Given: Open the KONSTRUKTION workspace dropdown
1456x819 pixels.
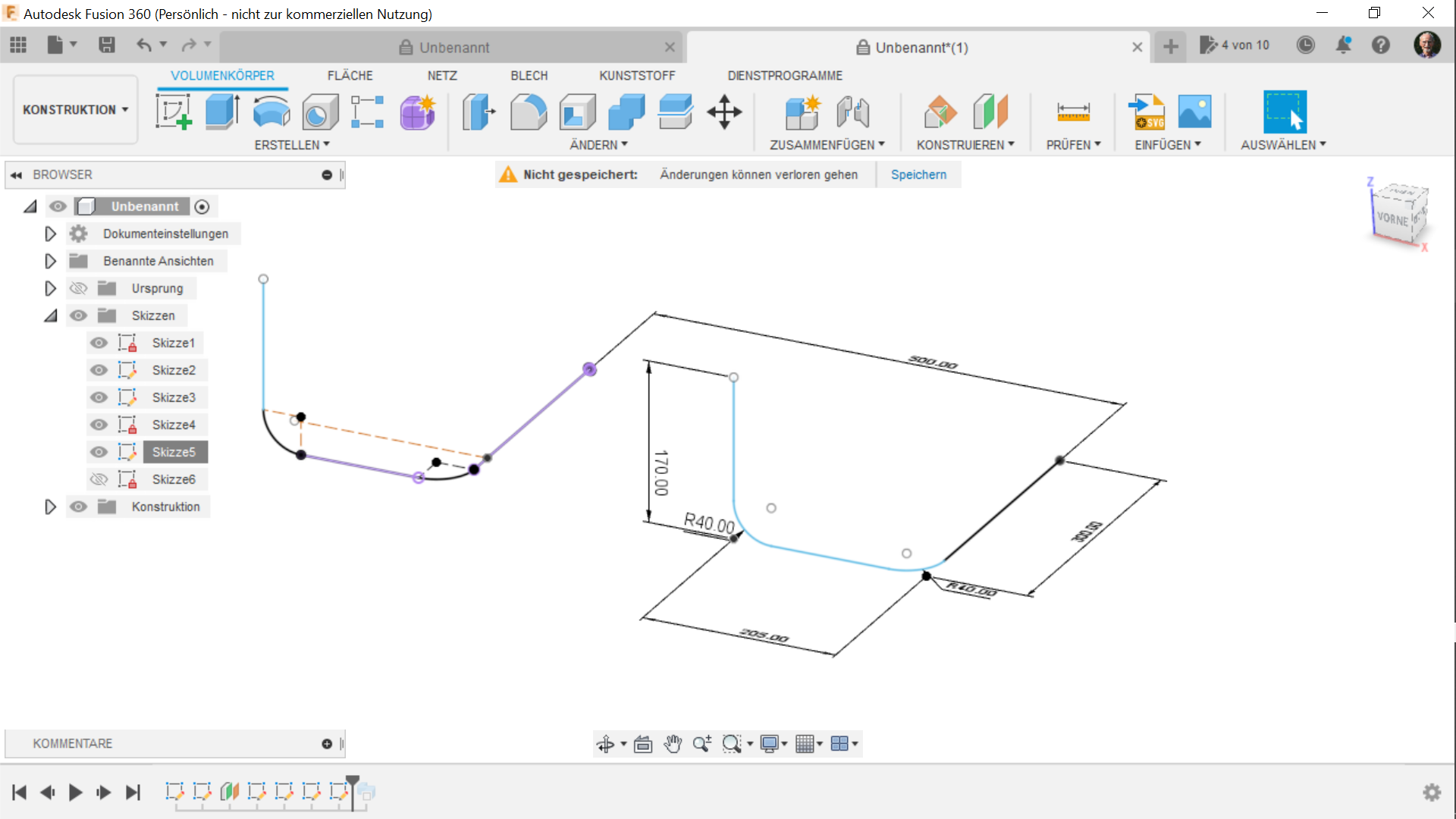Looking at the screenshot, I should (x=75, y=109).
